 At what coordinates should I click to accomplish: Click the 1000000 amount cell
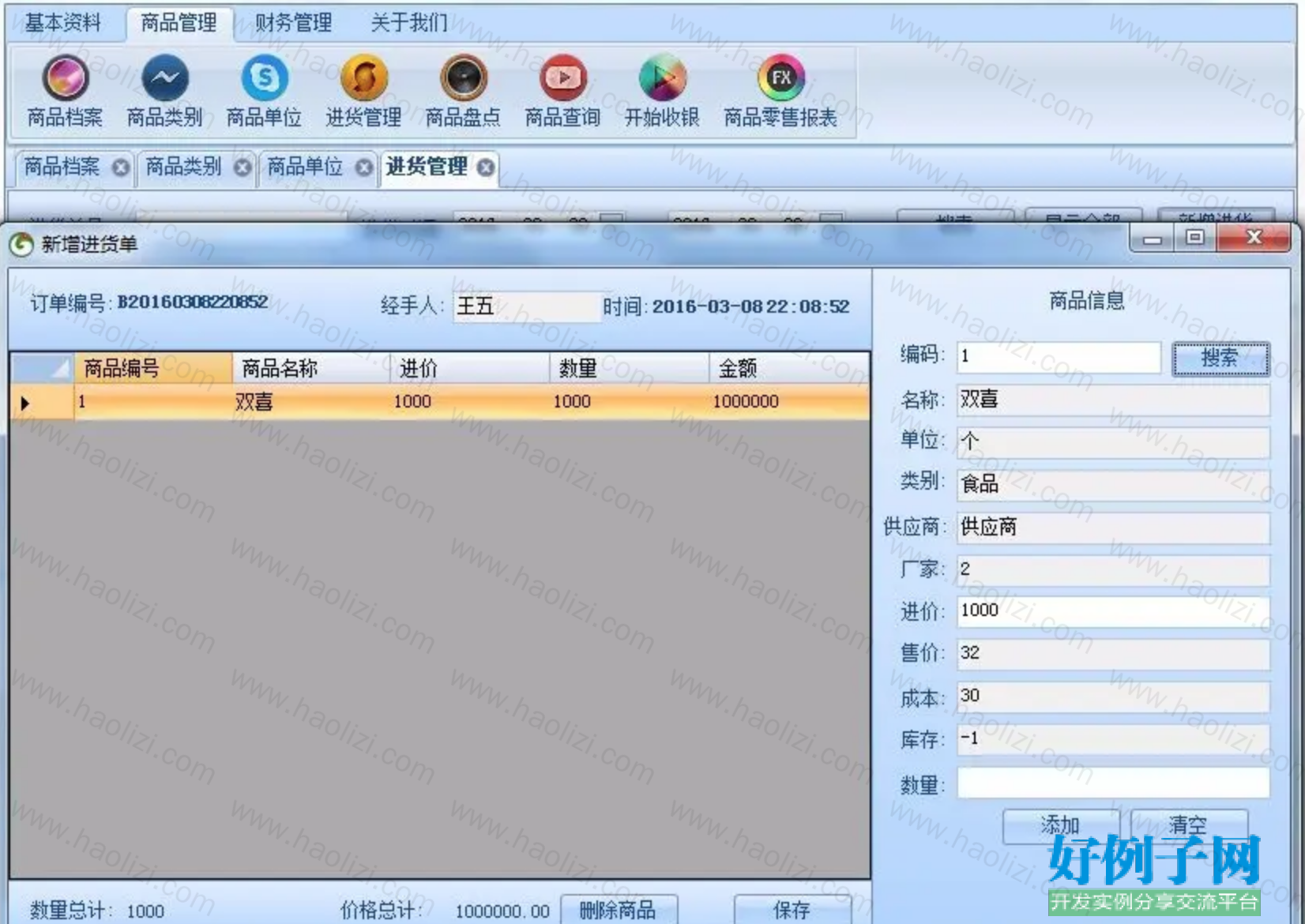coord(789,402)
